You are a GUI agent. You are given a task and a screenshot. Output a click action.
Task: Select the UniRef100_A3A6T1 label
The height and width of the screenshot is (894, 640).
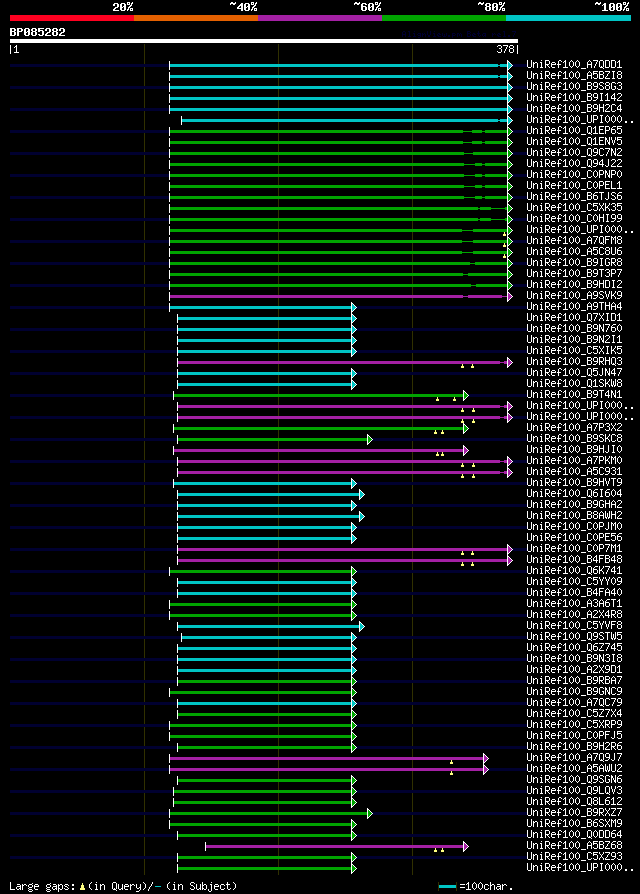pyautogui.click(x=574, y=605)
